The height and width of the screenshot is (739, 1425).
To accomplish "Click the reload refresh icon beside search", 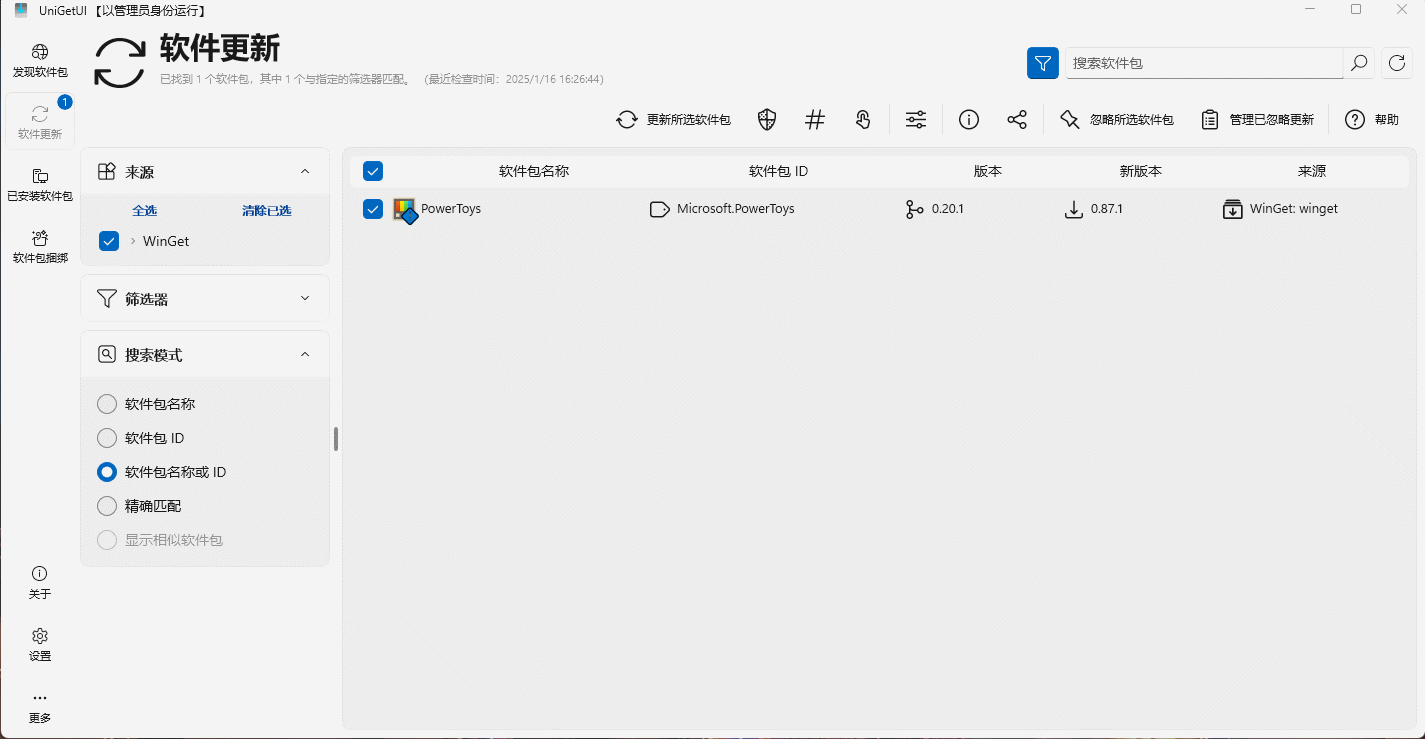I will tap(1397, 63).
